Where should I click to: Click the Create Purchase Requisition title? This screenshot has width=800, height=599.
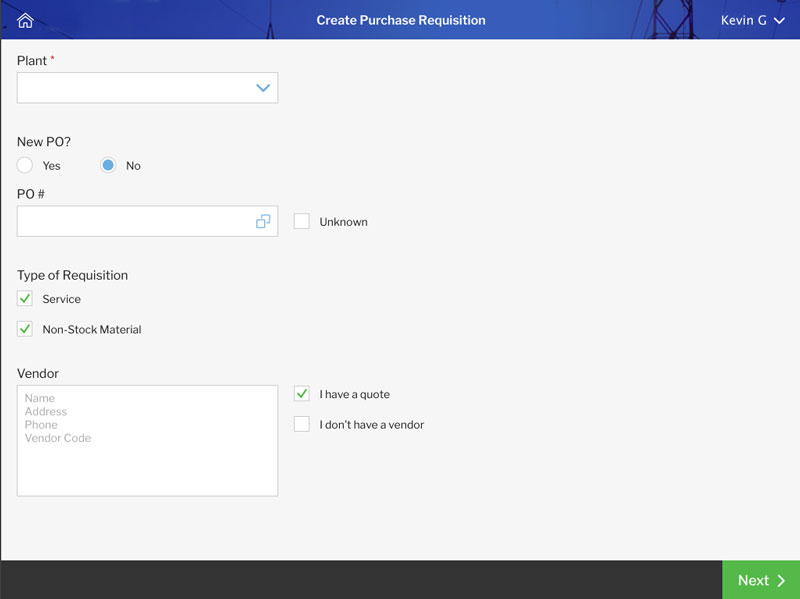coord(401,20)
